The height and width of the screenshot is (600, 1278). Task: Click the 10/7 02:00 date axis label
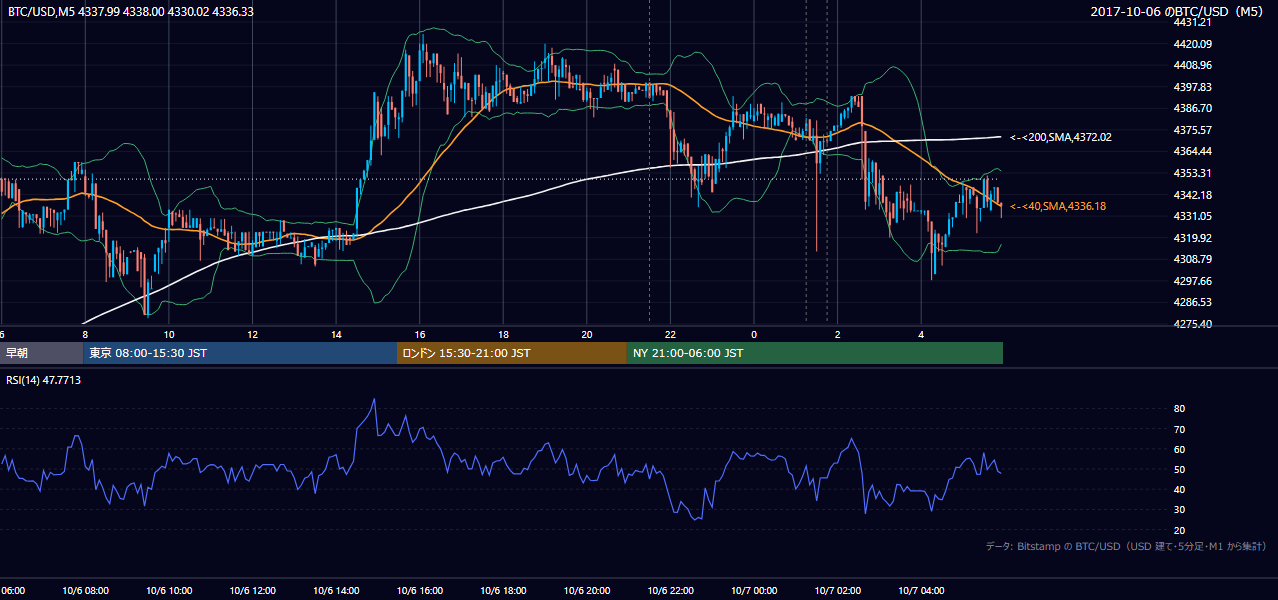coord(837,590)
